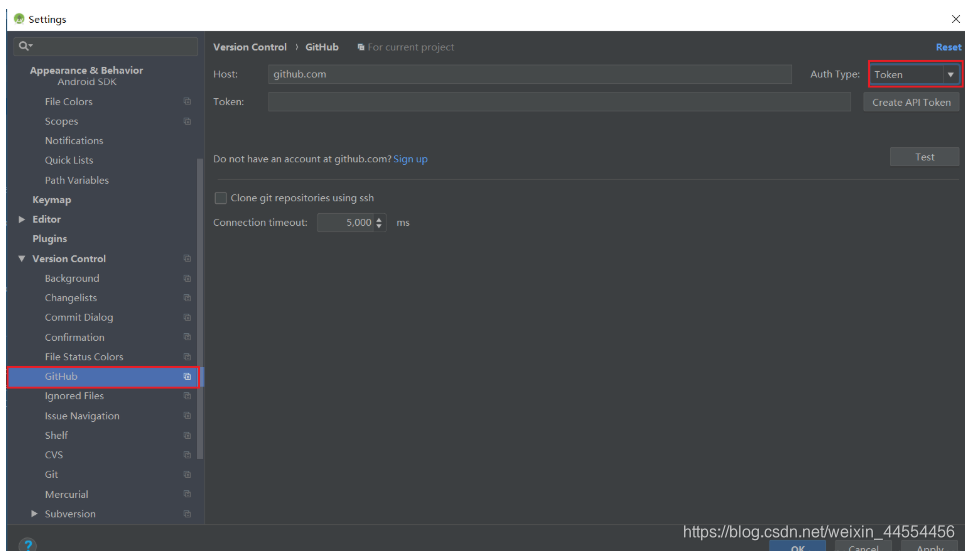965x551 pixels.
Task: Open CVS settings
Action: click(54, 454)
